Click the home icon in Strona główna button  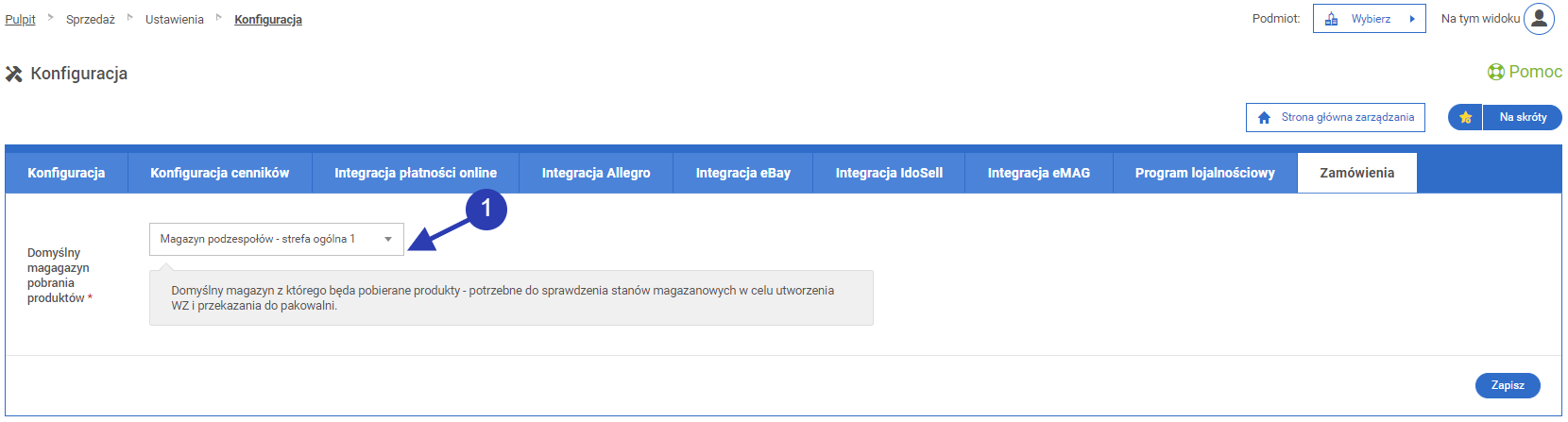(1264, 118)
